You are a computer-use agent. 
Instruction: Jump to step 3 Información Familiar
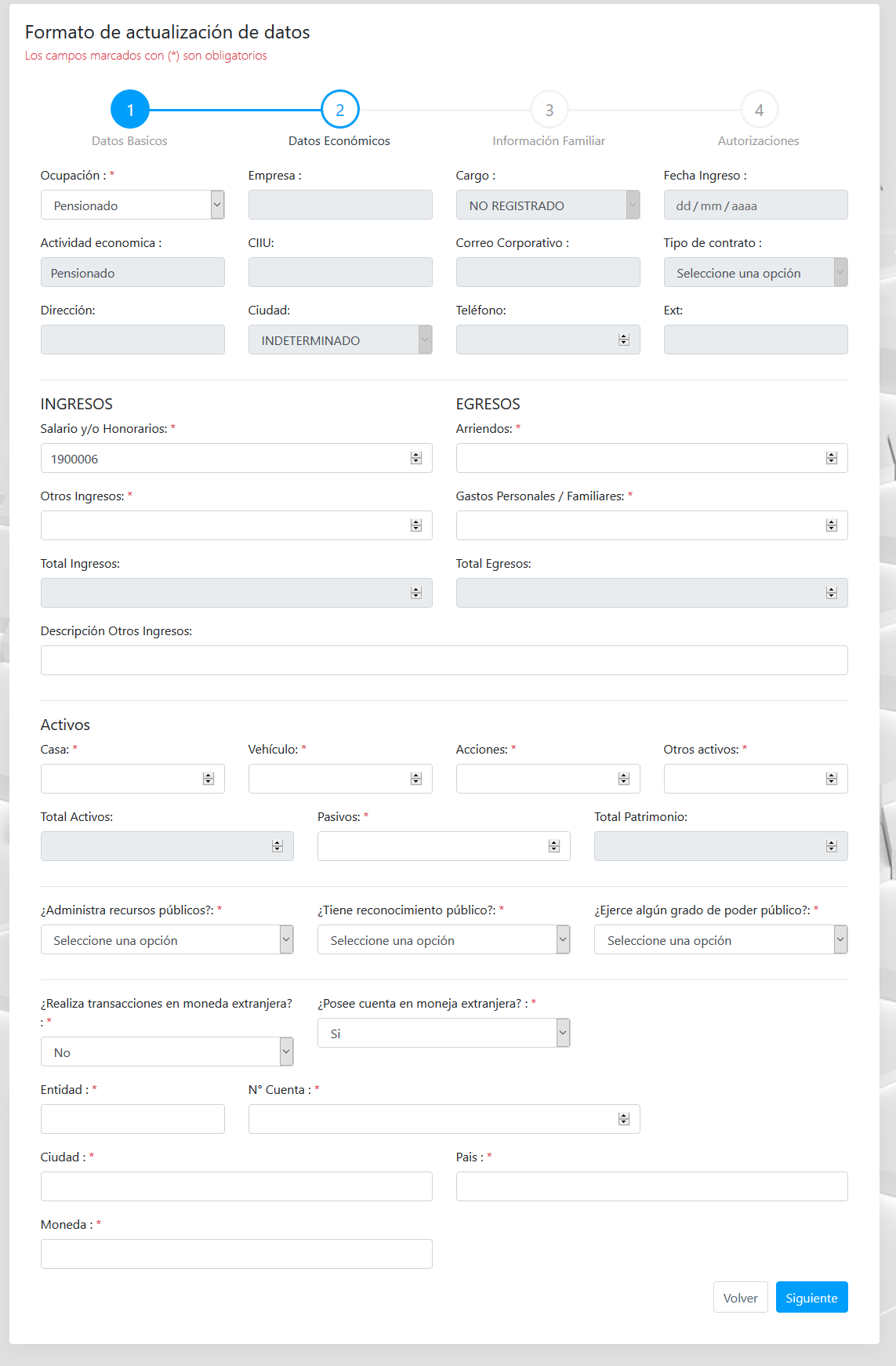549,110
